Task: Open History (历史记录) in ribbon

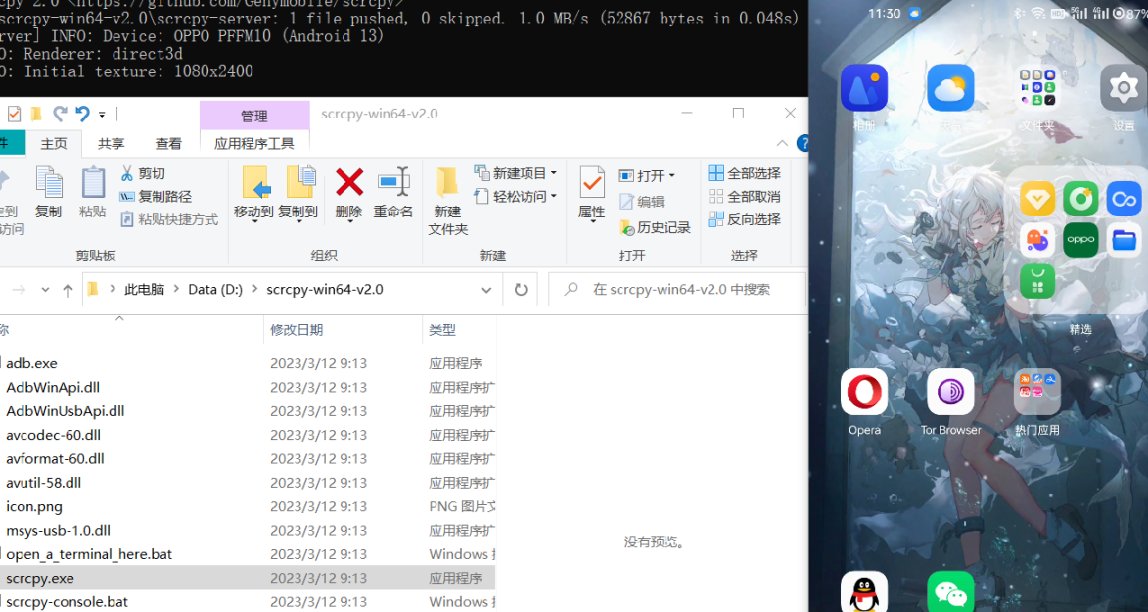Action: point(655,227)
